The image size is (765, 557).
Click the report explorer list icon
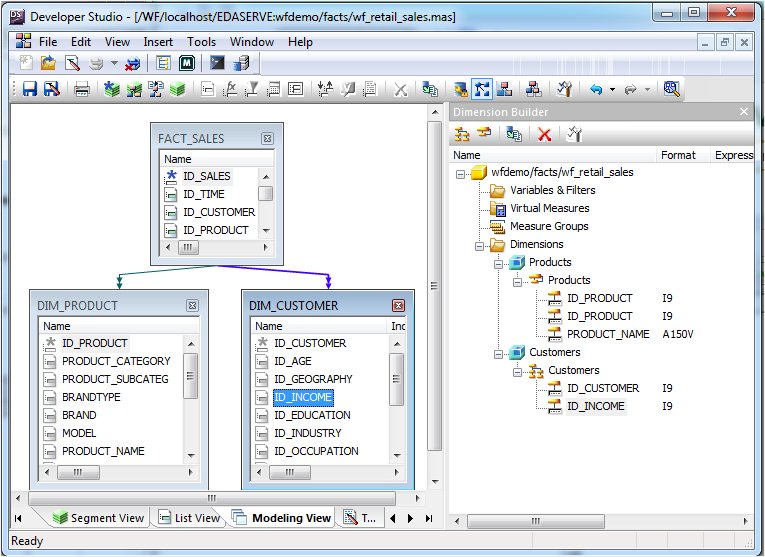[163, 63]
